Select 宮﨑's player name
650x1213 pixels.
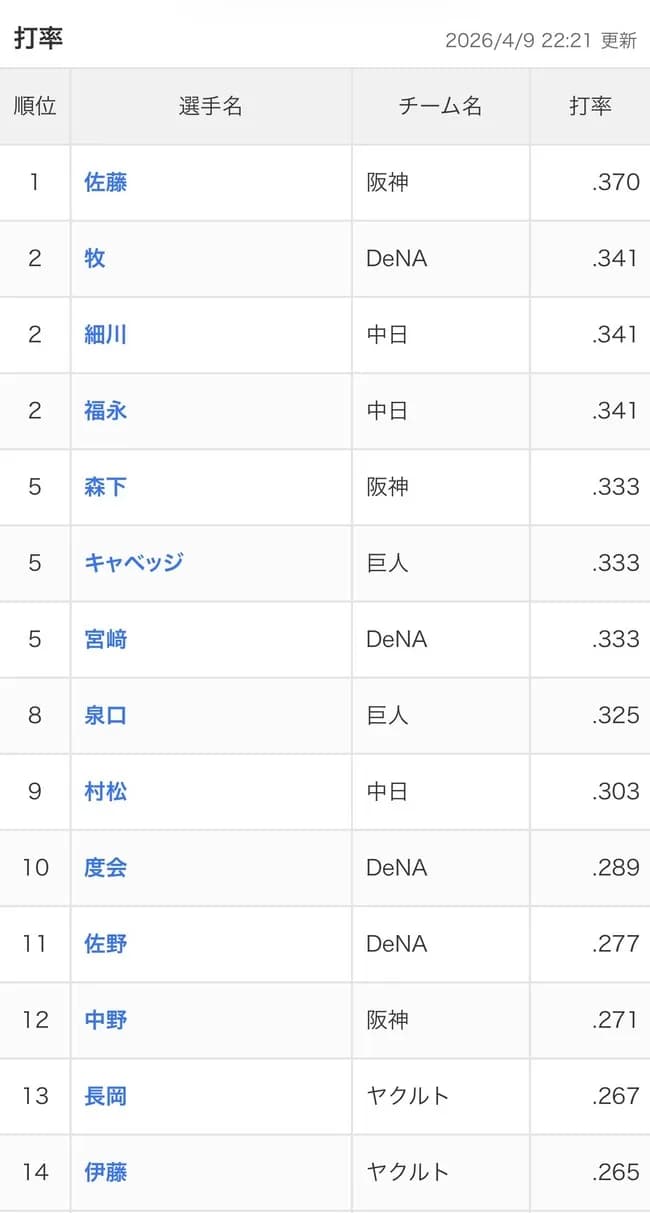pyautogui.click(x=106, y=640)
